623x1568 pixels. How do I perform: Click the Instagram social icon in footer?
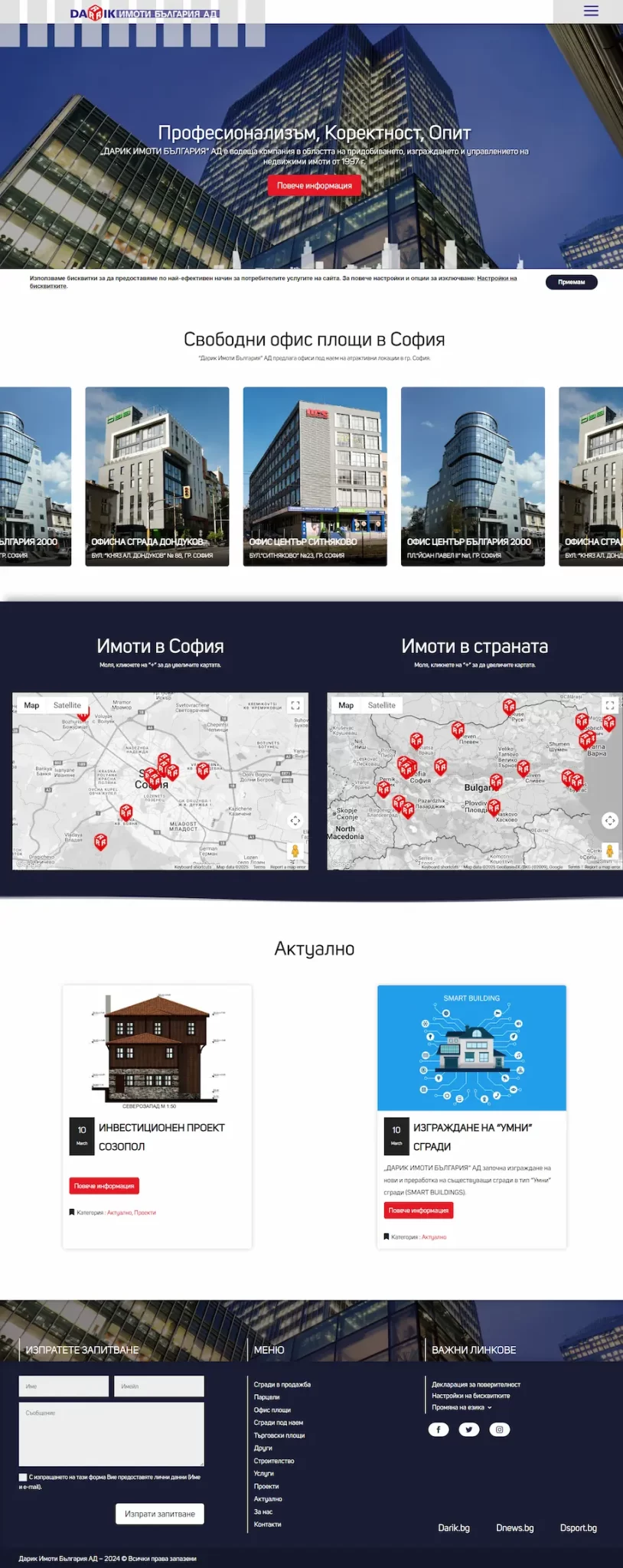coord(500,1429)
